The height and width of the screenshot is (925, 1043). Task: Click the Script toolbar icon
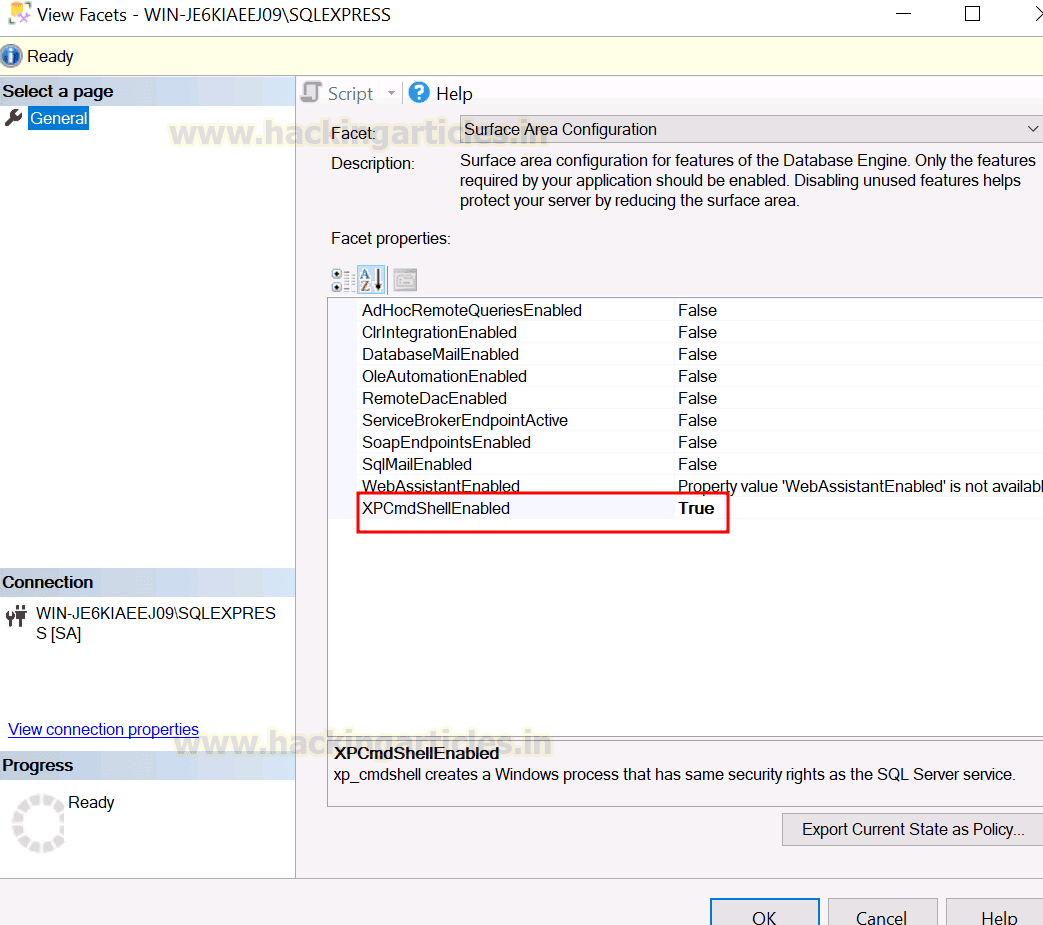[311, 92]
